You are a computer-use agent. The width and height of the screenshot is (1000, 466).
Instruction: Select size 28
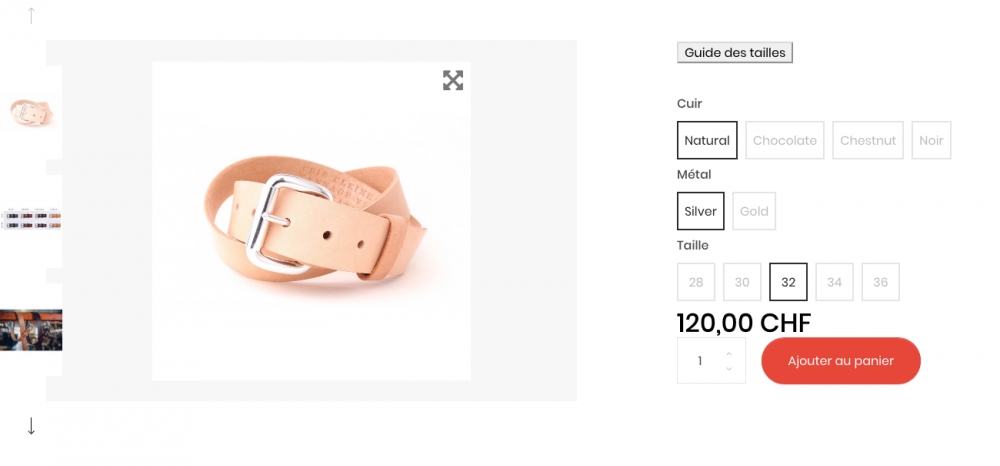coord(696,282)
